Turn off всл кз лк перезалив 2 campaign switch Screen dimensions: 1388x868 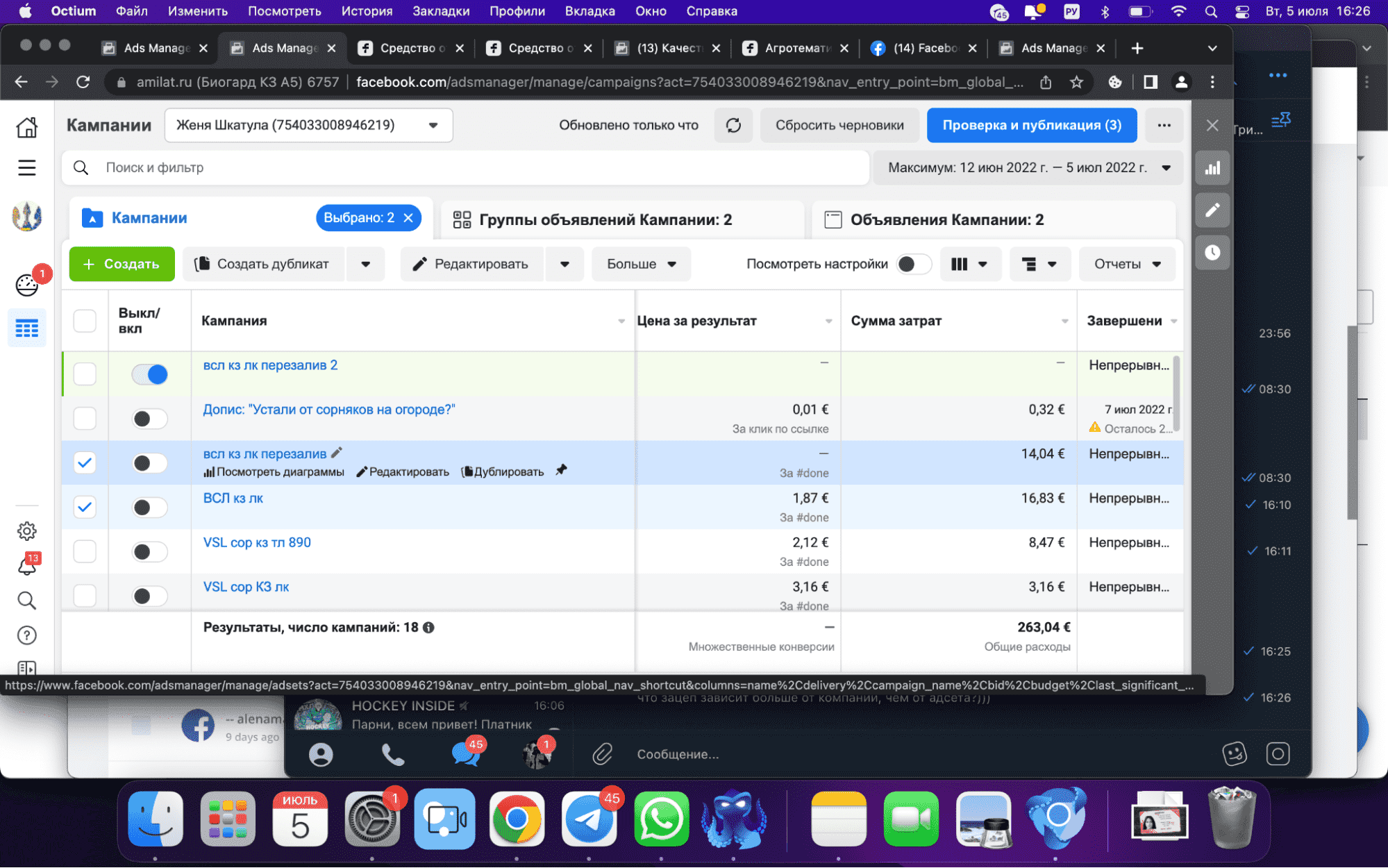(x=150, y=374)
